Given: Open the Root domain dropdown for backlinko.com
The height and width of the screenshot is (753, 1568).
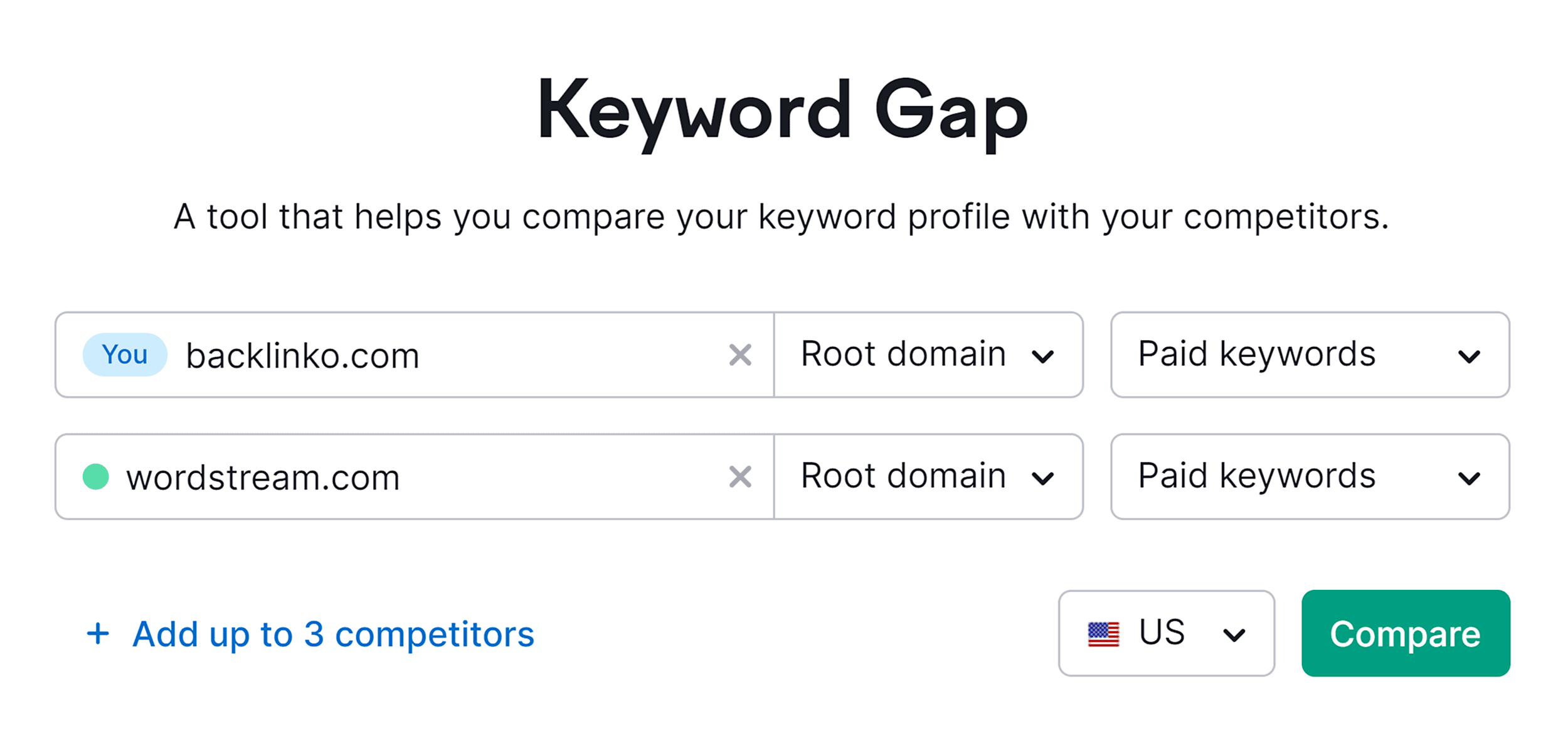Looking at the screenshot, I should (927, 355).
